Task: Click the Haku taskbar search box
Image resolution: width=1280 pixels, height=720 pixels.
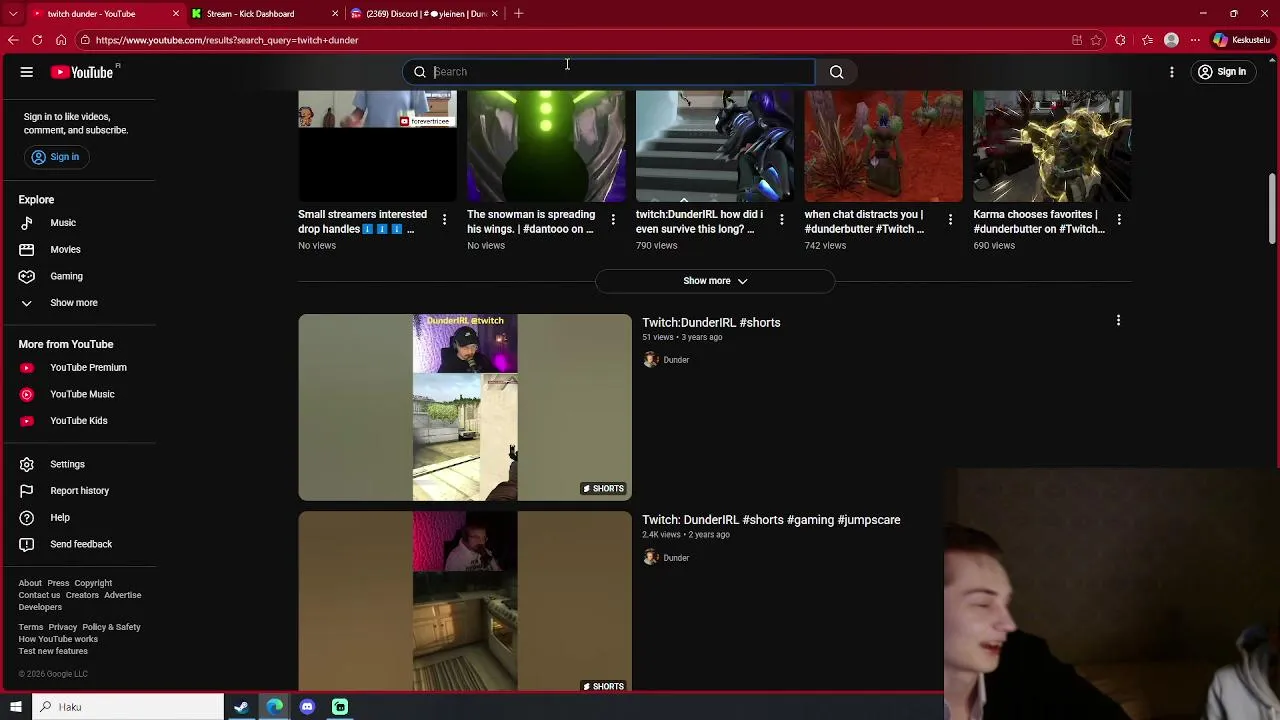Action: (128, 707)
